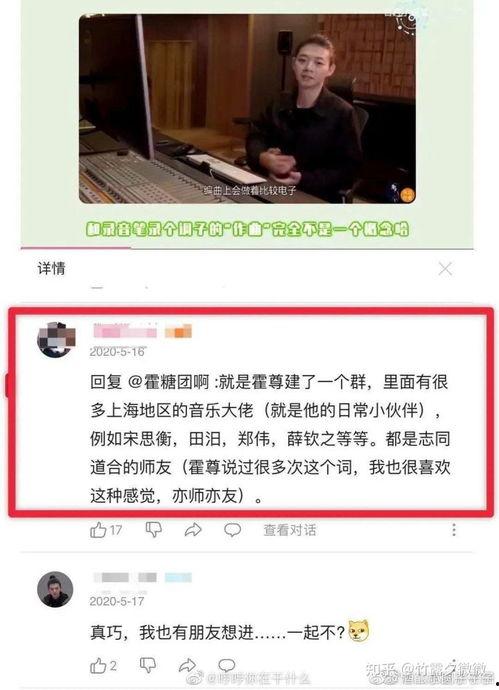This screenshot has width=499, height=690.
Task: Share the 2020-5-17 comment
Action: pos(187,665)
